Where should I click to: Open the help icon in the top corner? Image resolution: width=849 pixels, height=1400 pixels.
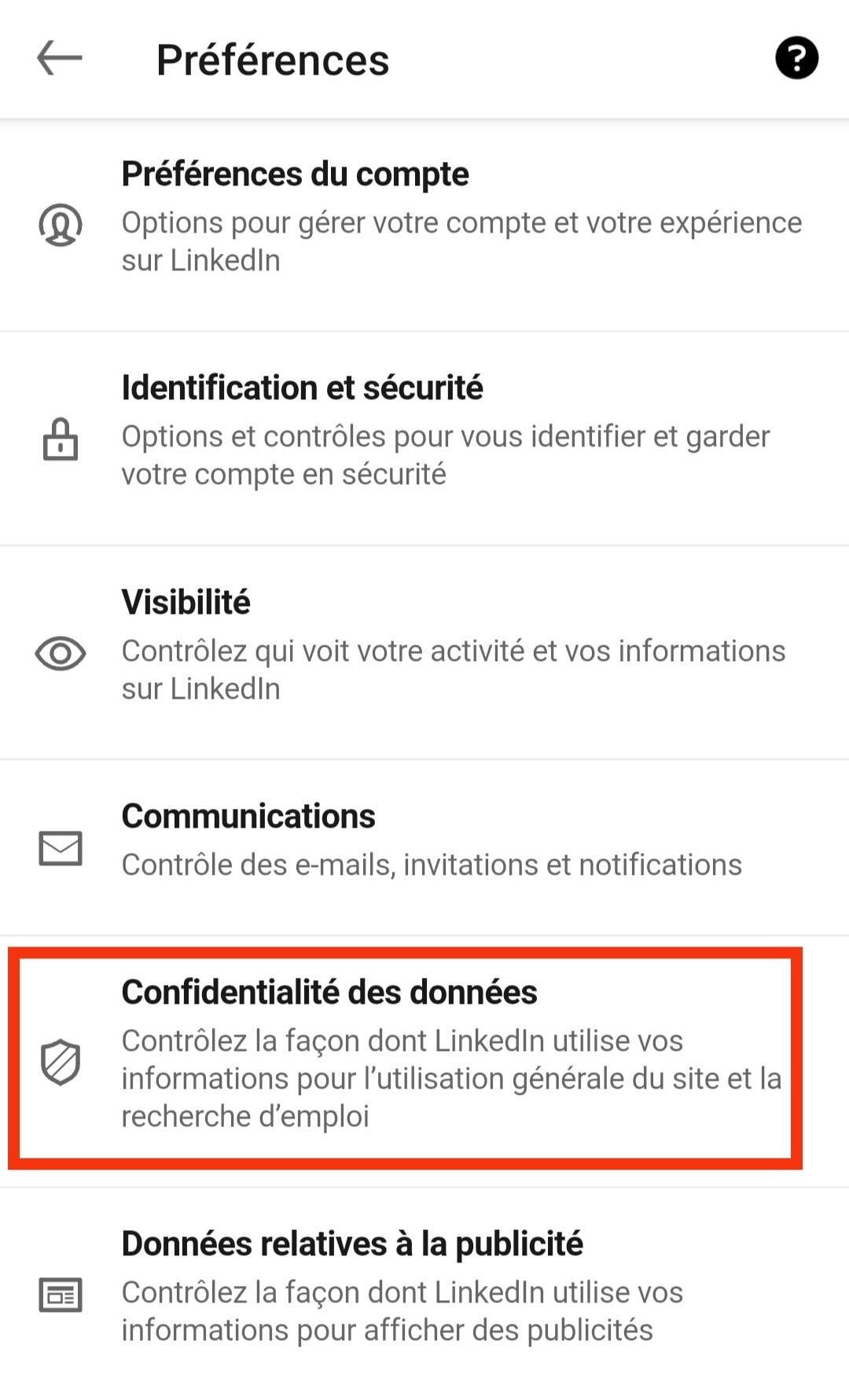click(797, 57)
